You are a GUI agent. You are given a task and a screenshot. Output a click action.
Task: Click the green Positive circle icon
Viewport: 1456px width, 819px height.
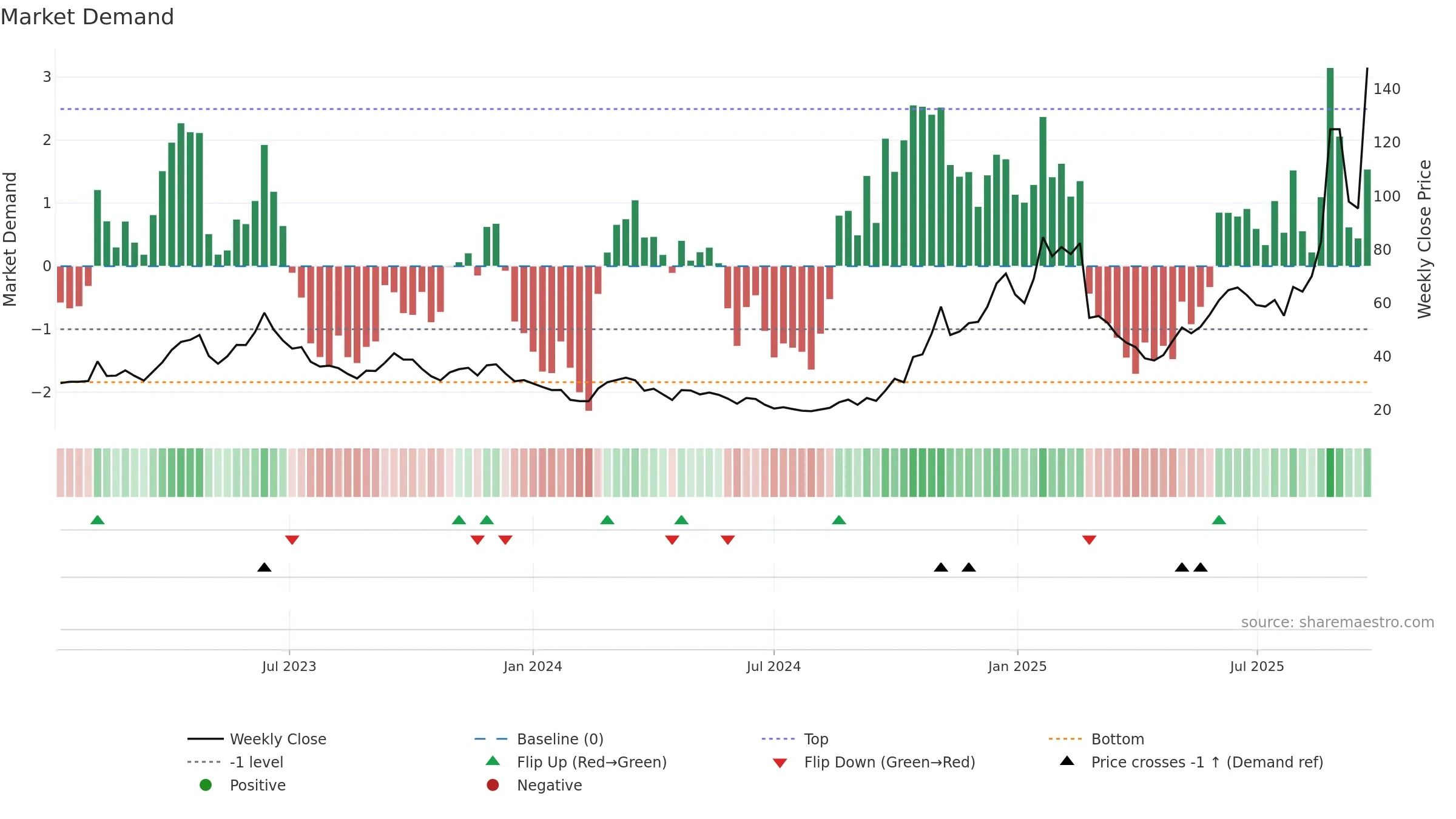[206, 785]
